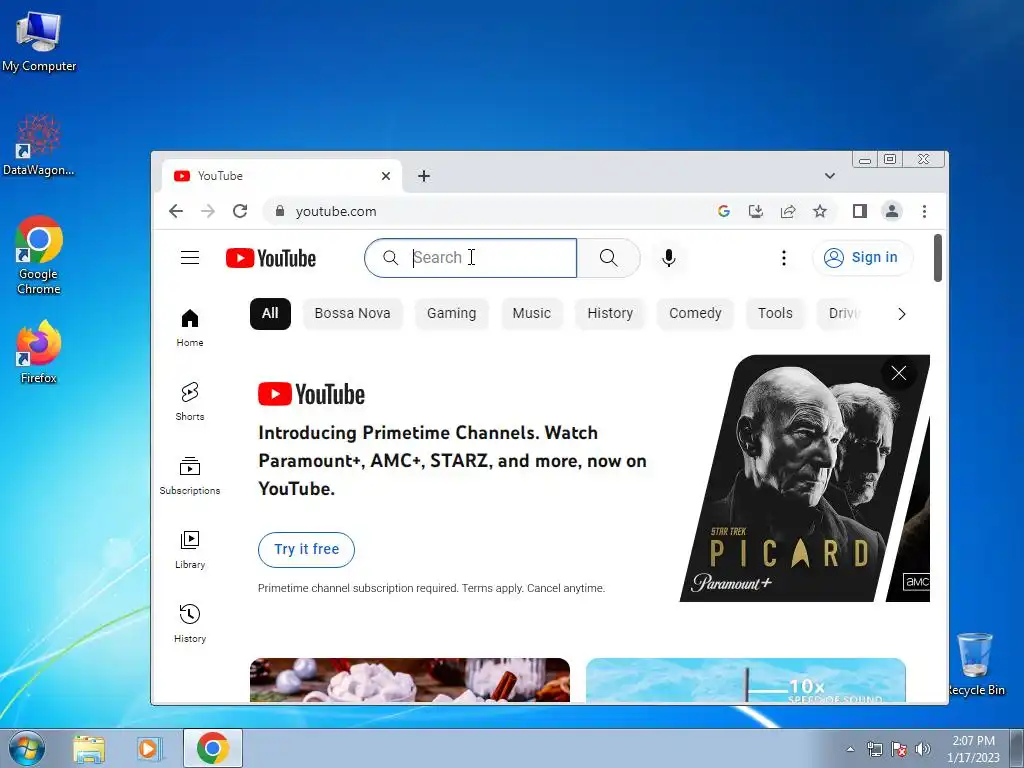
Task: Start voice search with microphone icon
Action: [669, 258]
